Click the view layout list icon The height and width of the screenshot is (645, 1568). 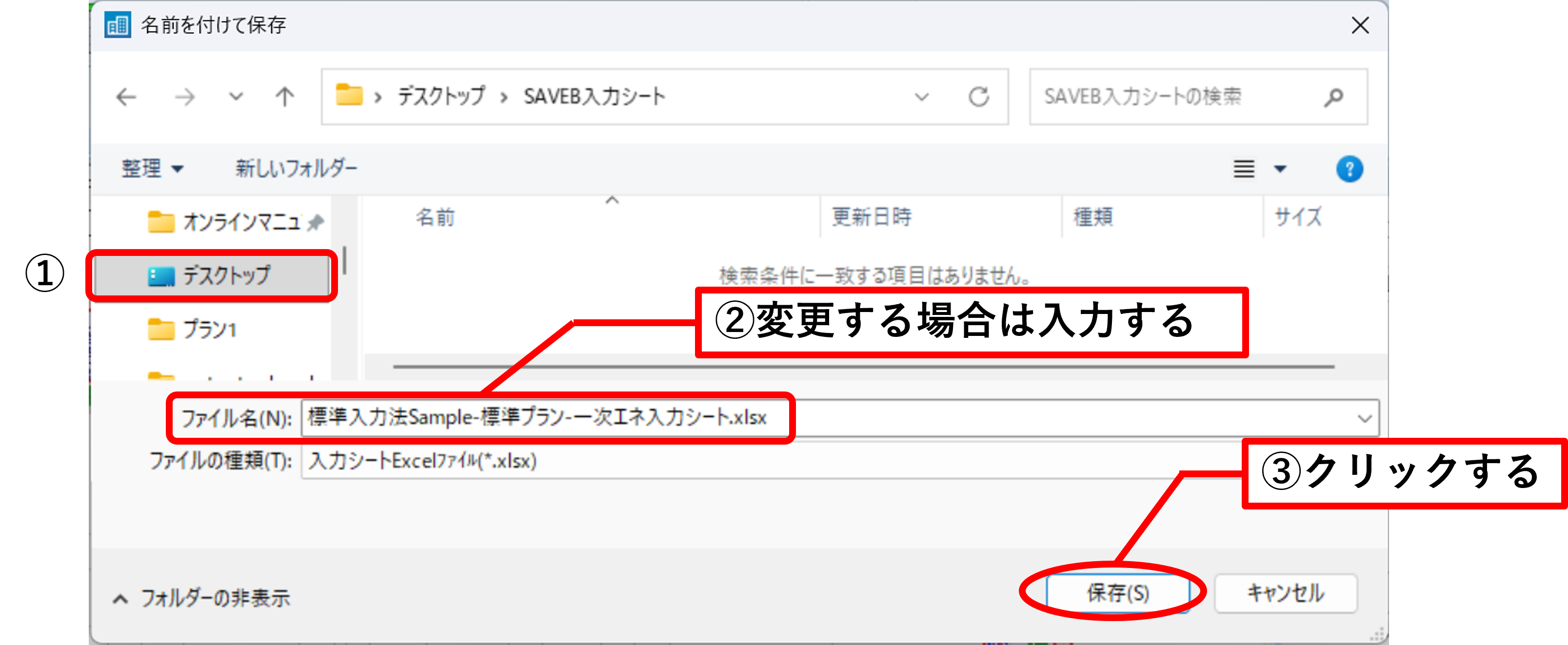[x=1244, y=169]
